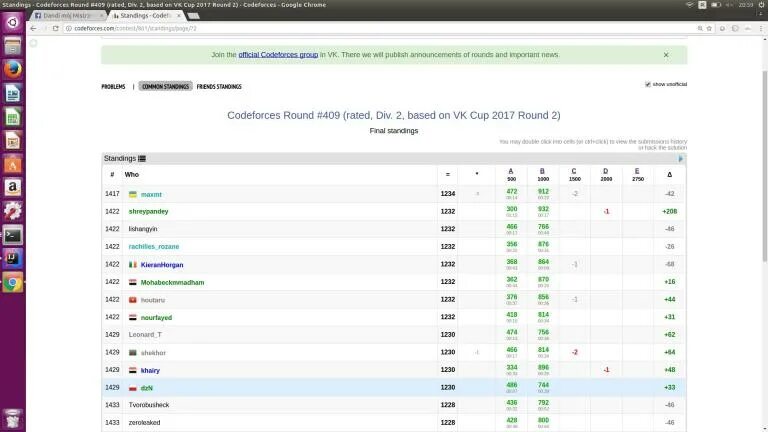
Task: Bookmark this page with star icon
Action: [709, 28]
